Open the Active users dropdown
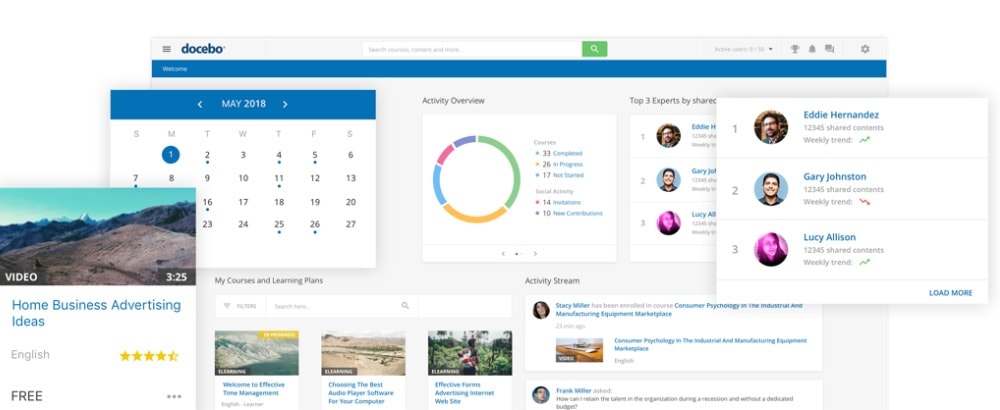1000x410 pixels. 743,49
